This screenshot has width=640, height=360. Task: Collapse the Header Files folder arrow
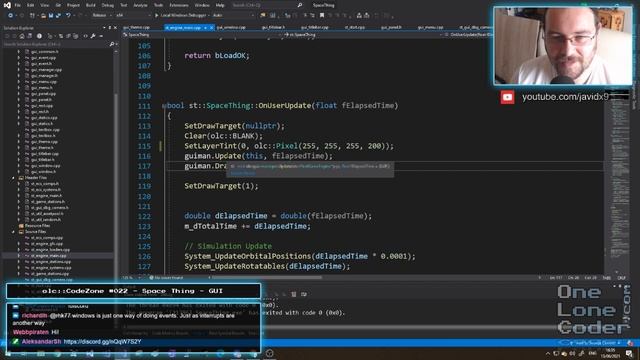tap(13, 178)
